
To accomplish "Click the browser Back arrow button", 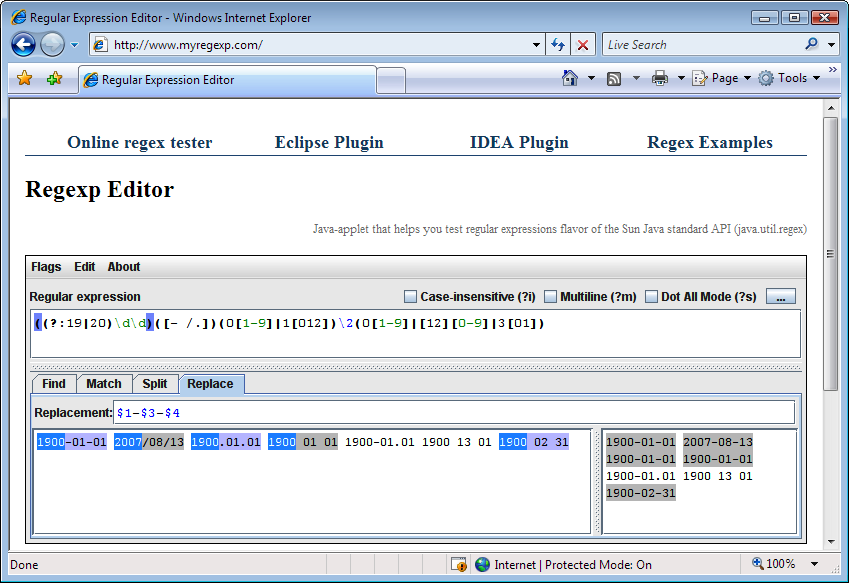I will (23, 44).
